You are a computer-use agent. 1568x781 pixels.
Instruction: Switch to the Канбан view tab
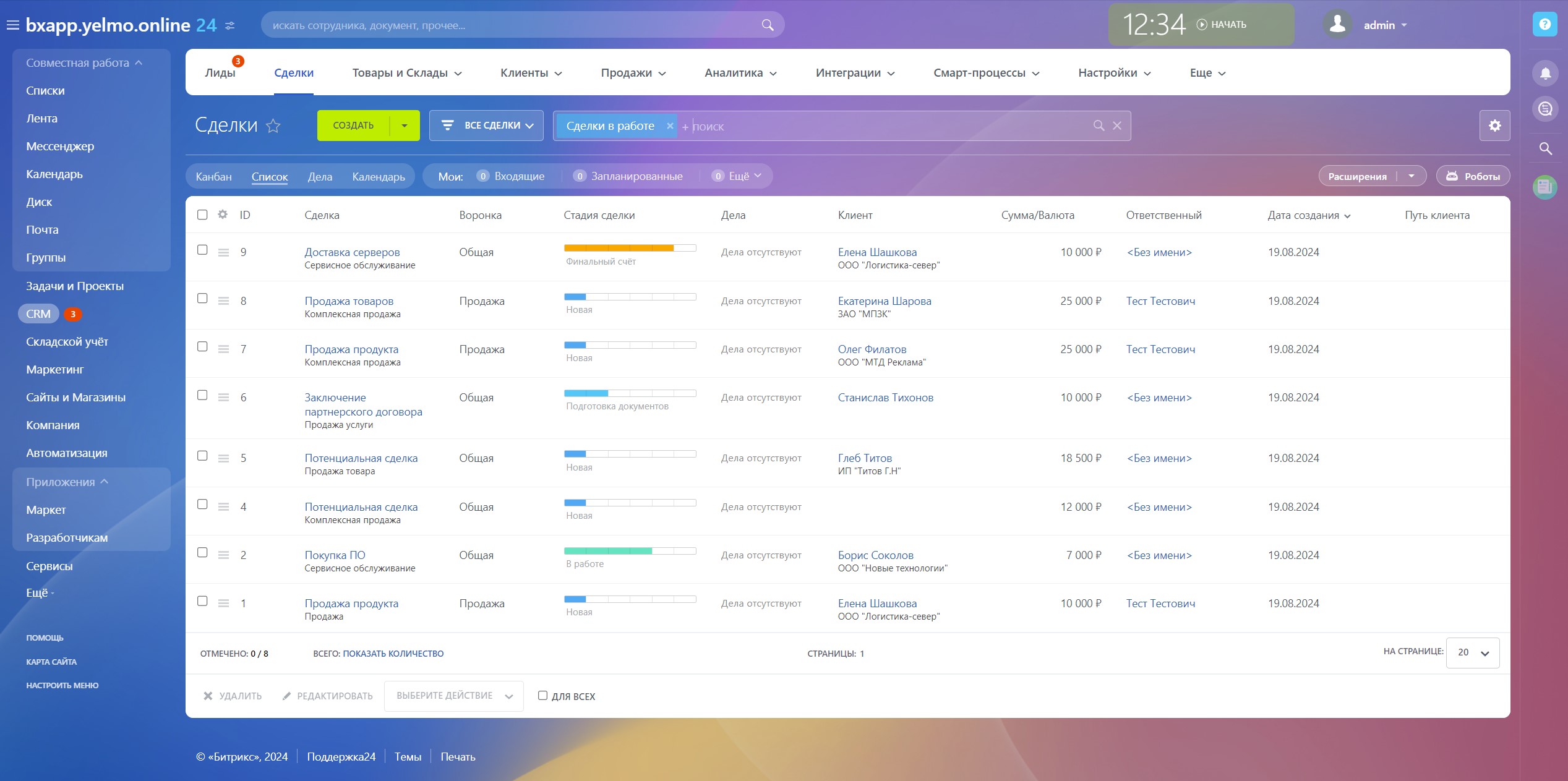click(213, 177)
